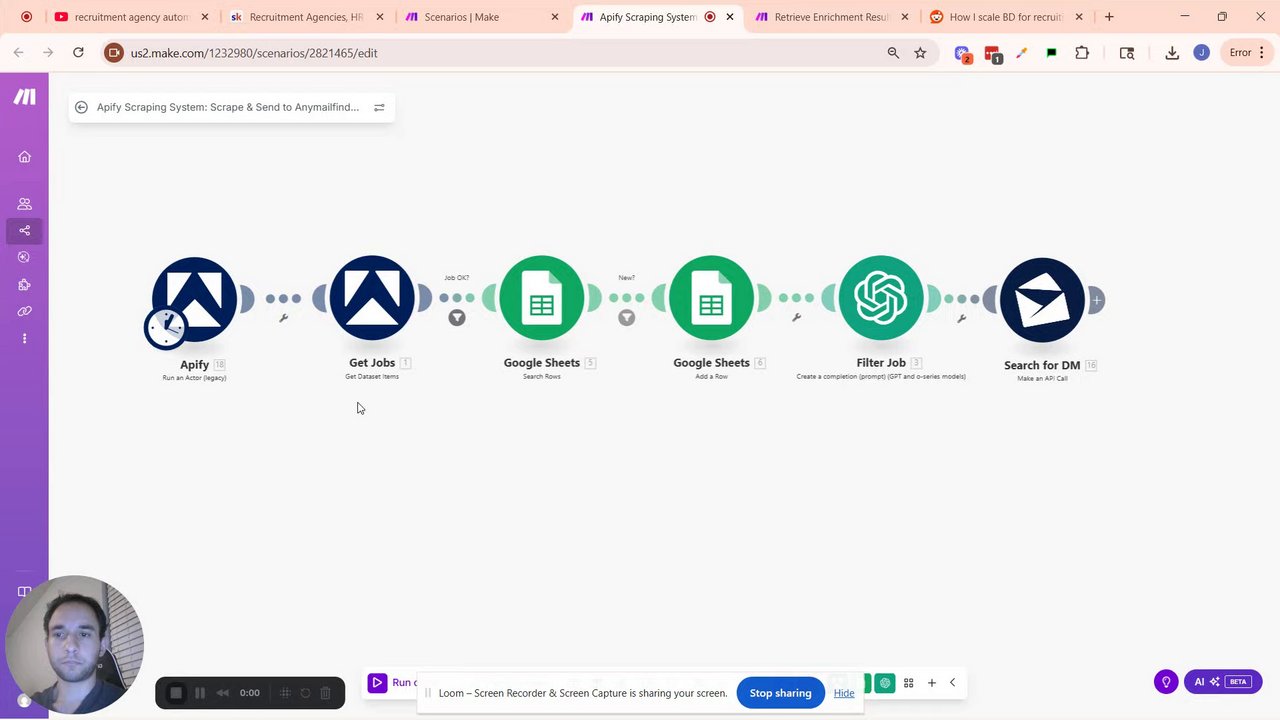Close the Apify Scraping System tab
Viewport: 1280px width, 720px height.
(x=730, y=17)
